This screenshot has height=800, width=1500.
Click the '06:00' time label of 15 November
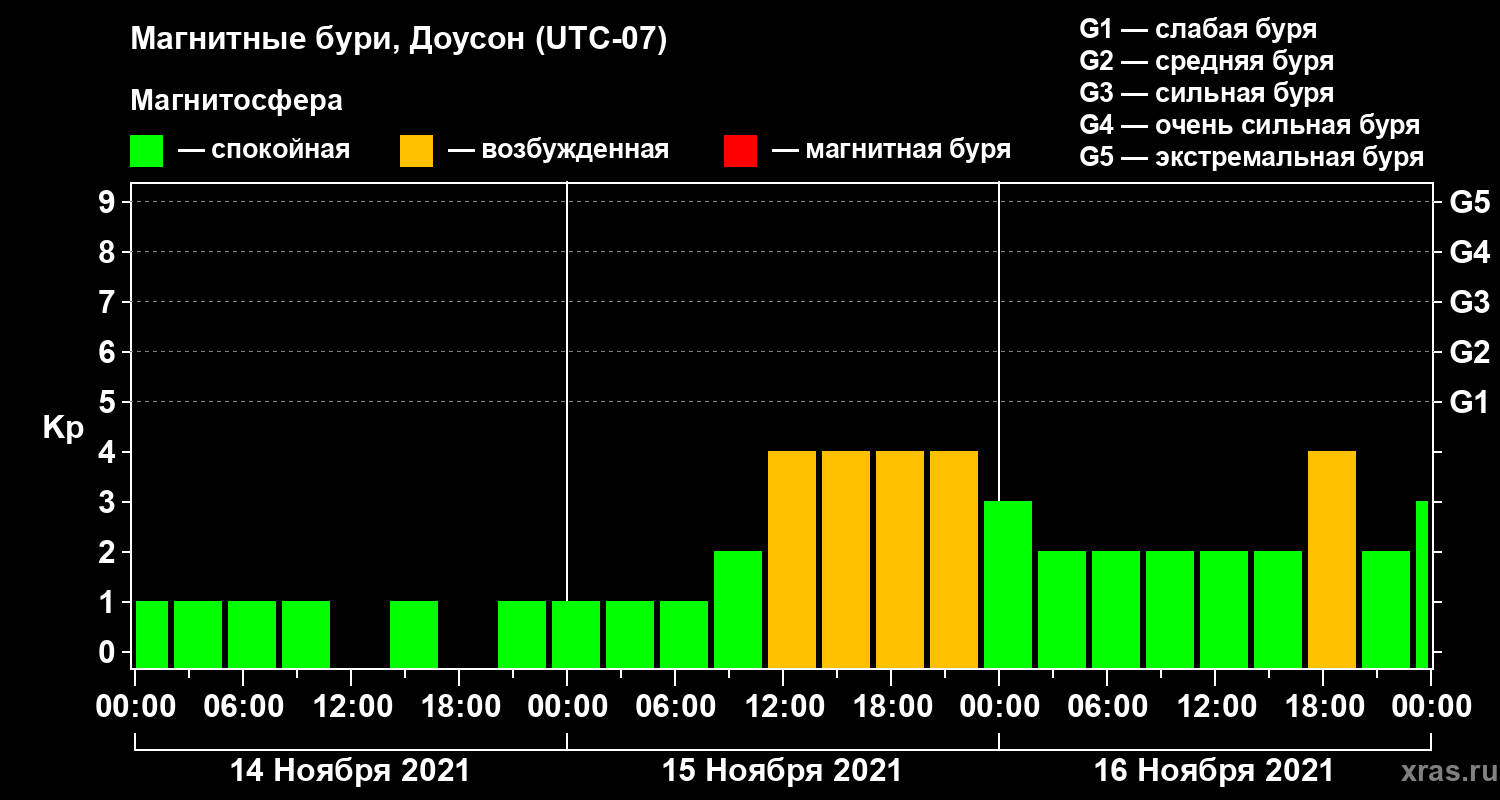click(675, 707)
